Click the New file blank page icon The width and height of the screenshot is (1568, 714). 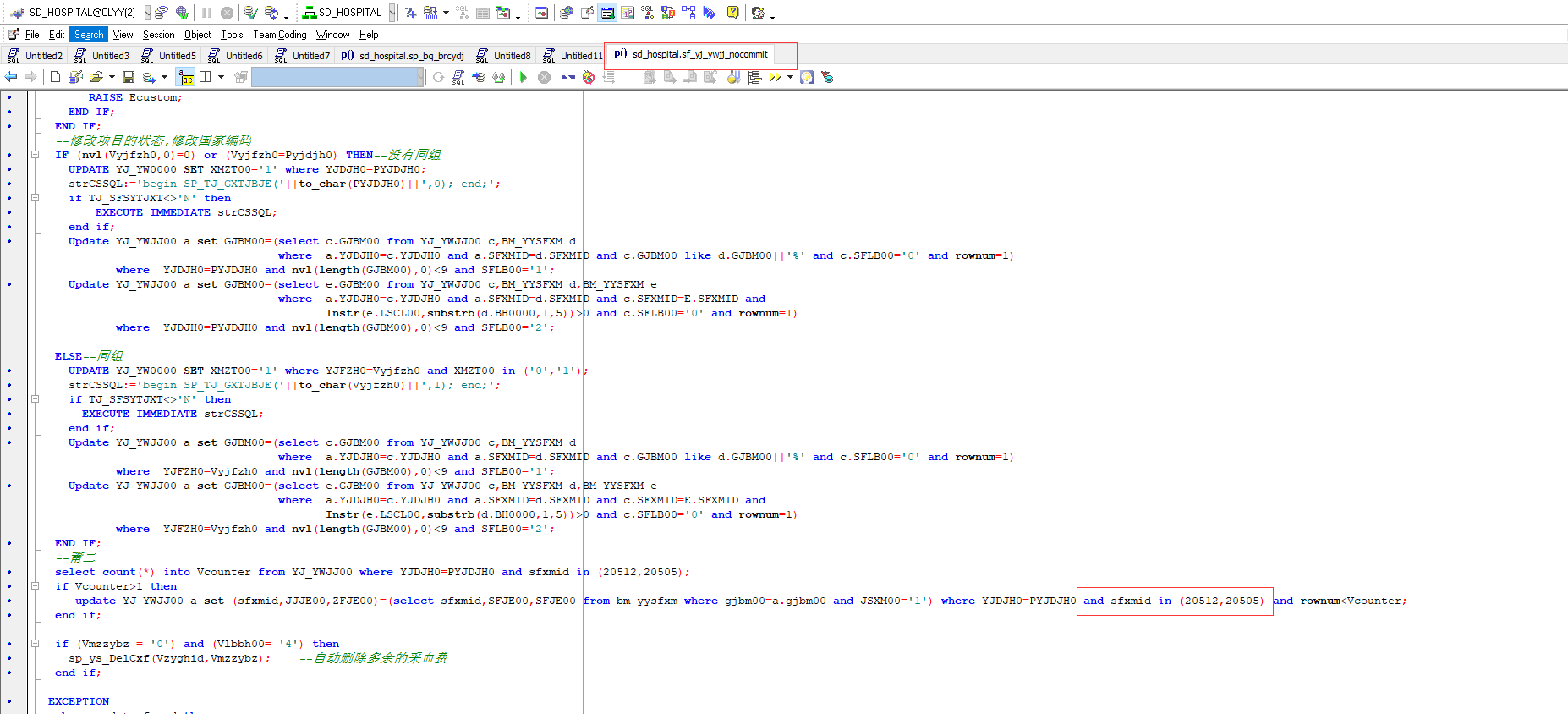(x=56, y=78)
